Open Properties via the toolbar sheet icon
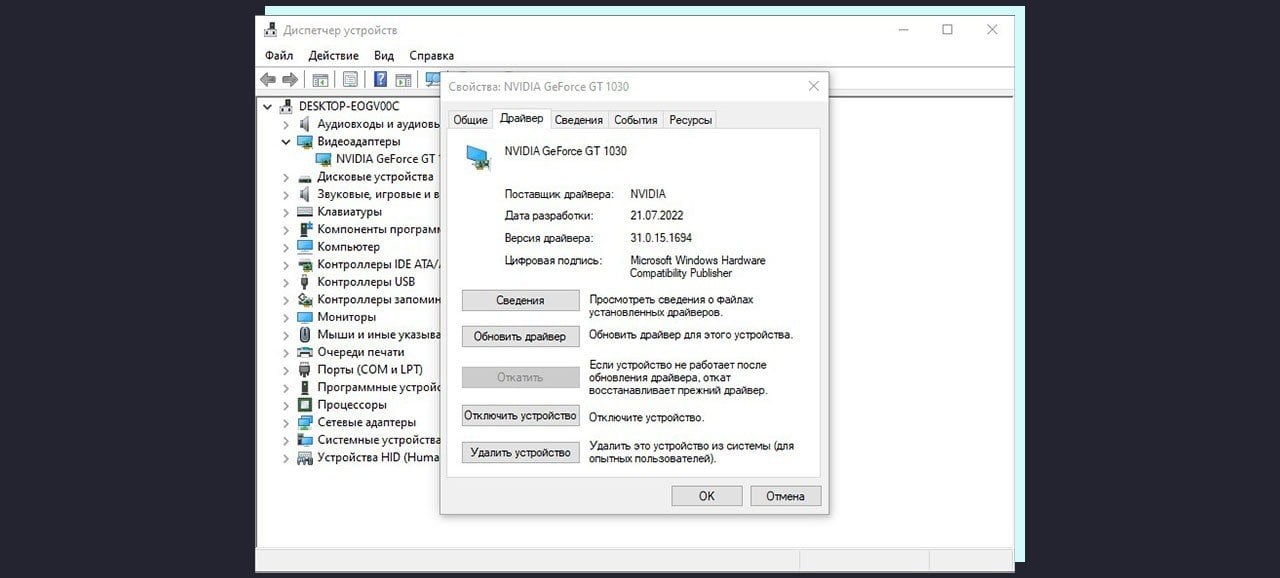 pos(350,79)
